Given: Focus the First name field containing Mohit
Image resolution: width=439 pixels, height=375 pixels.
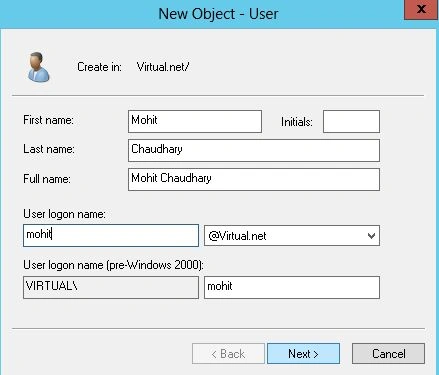Looking at the screenshot, I should tap(195, 121).
